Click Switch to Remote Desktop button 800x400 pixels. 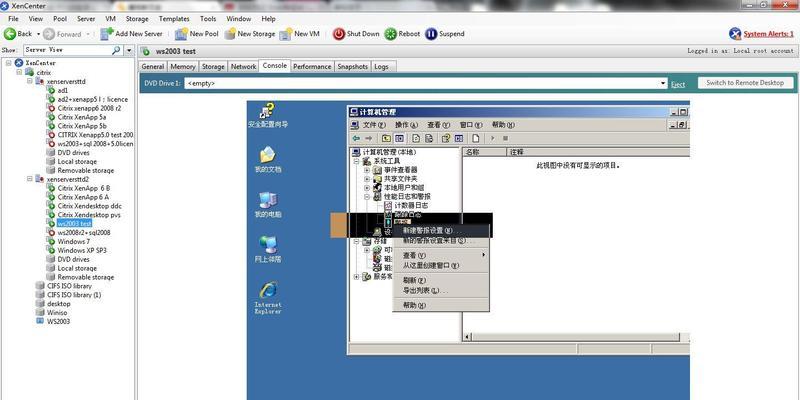(x=745, y=83)
